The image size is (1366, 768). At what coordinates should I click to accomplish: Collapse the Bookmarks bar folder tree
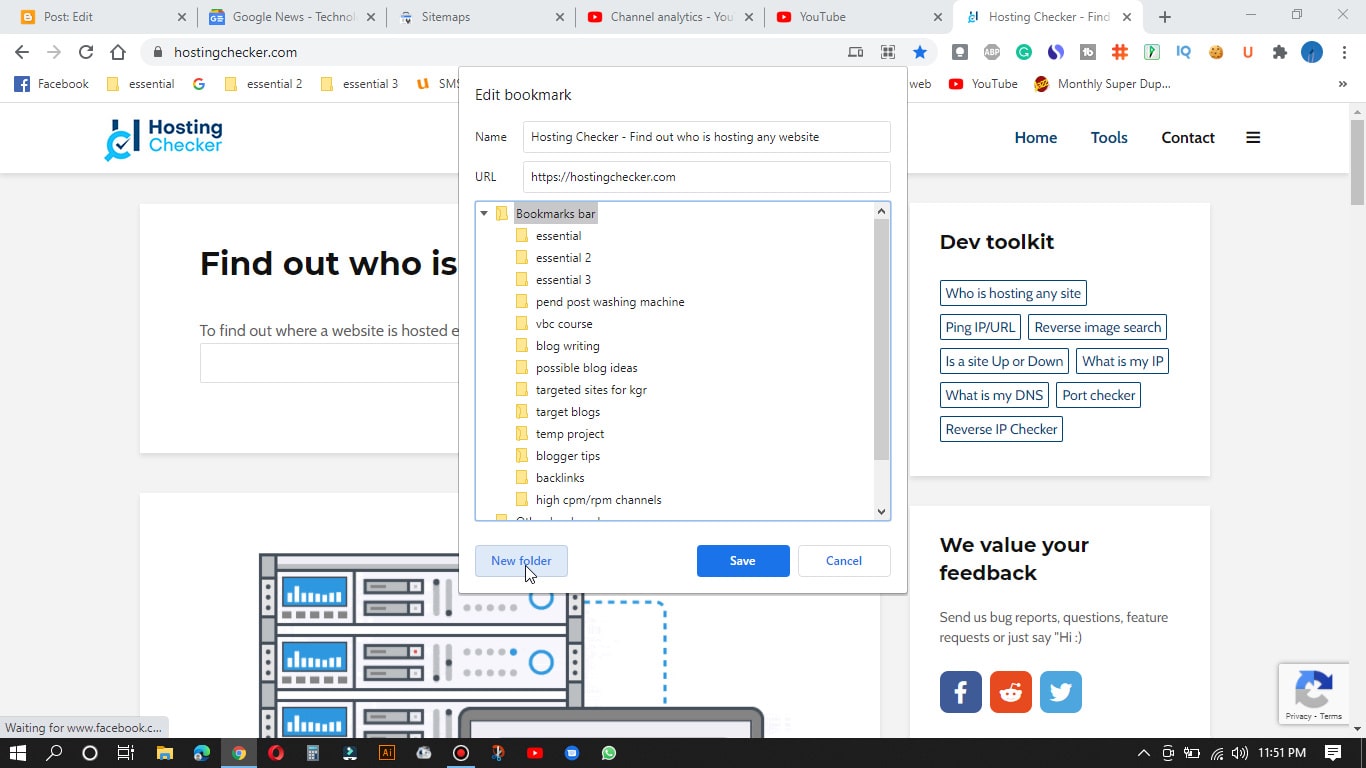484,213
